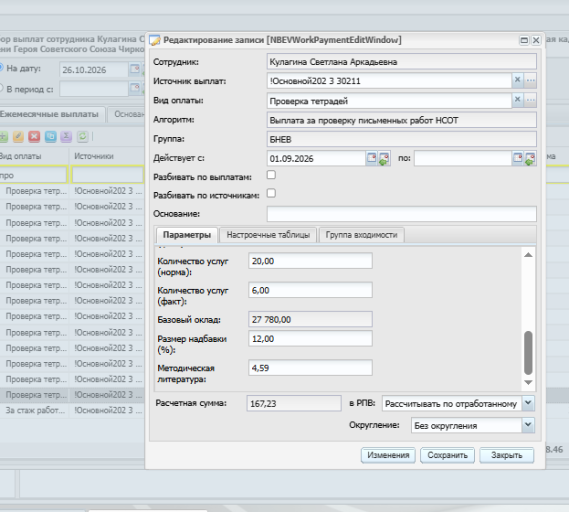The image size is (569, 512).
Task: Click the Сохранить button
Action: [x=447, y=455]
